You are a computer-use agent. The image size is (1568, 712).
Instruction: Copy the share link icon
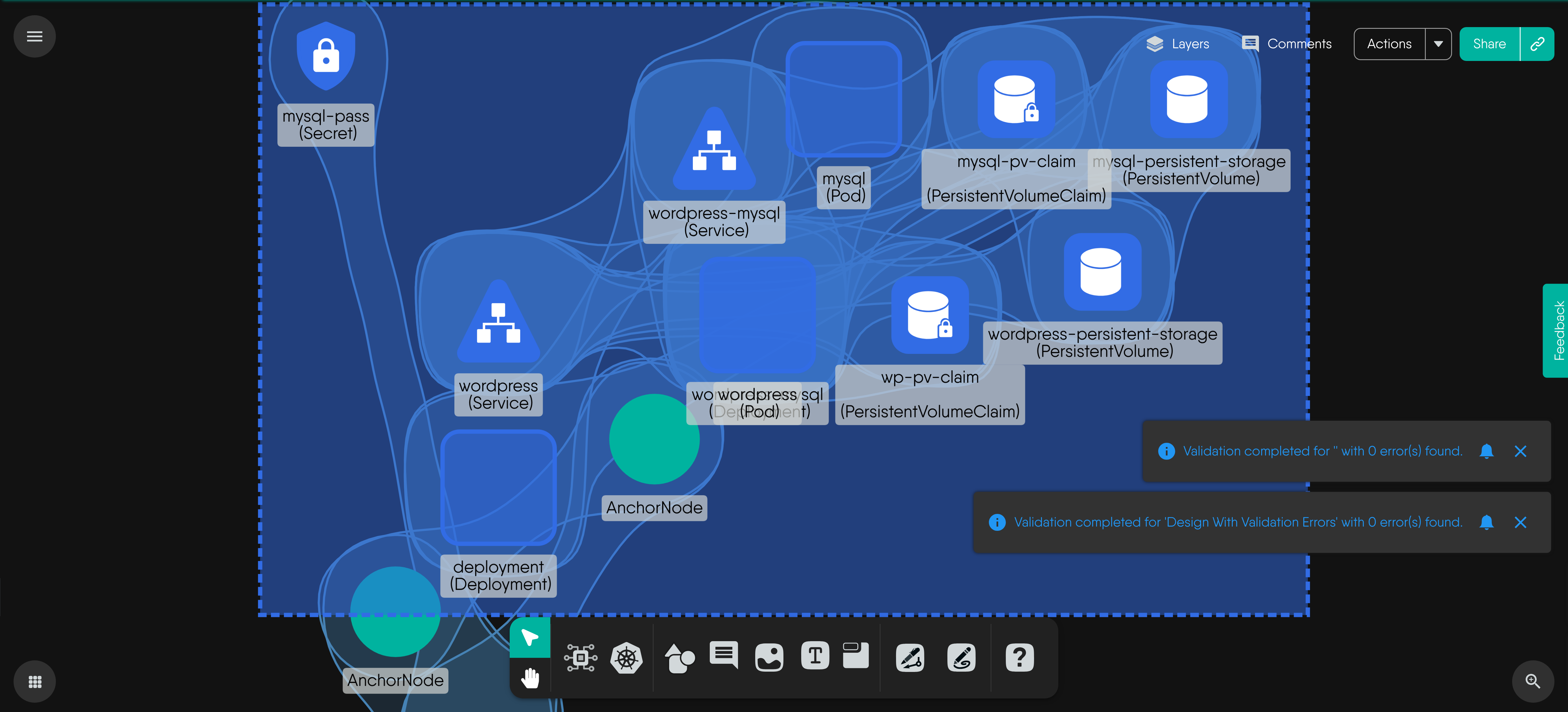pos(1537,44)
